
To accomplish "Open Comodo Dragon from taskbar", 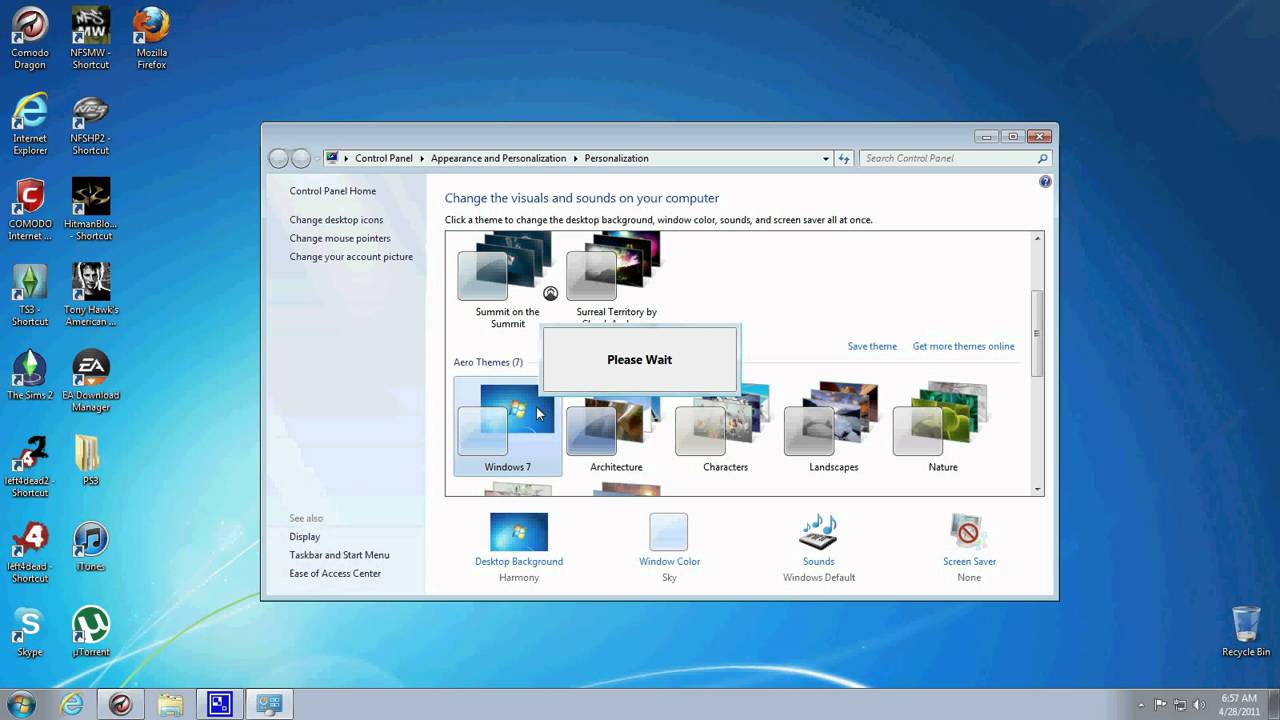I will tap(121, 704).
